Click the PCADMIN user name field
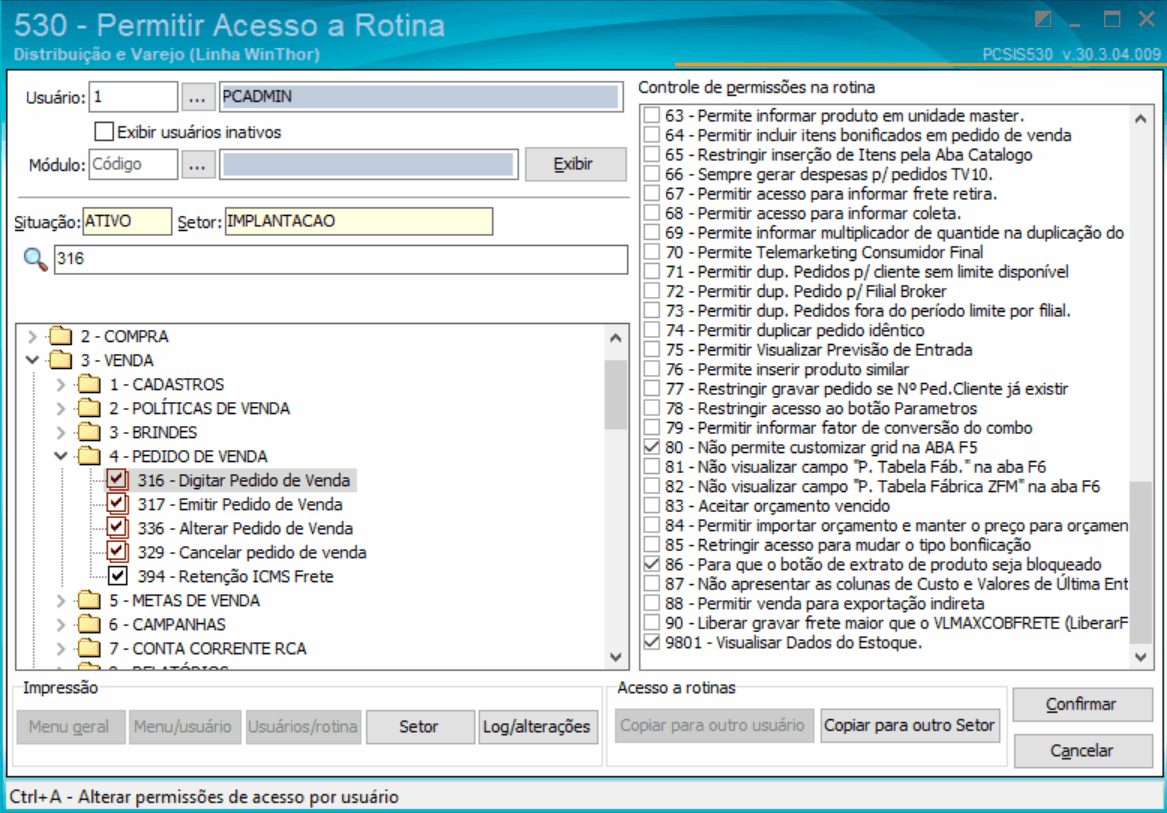This screenshot has width=1167, height=813. click(421, 97)
